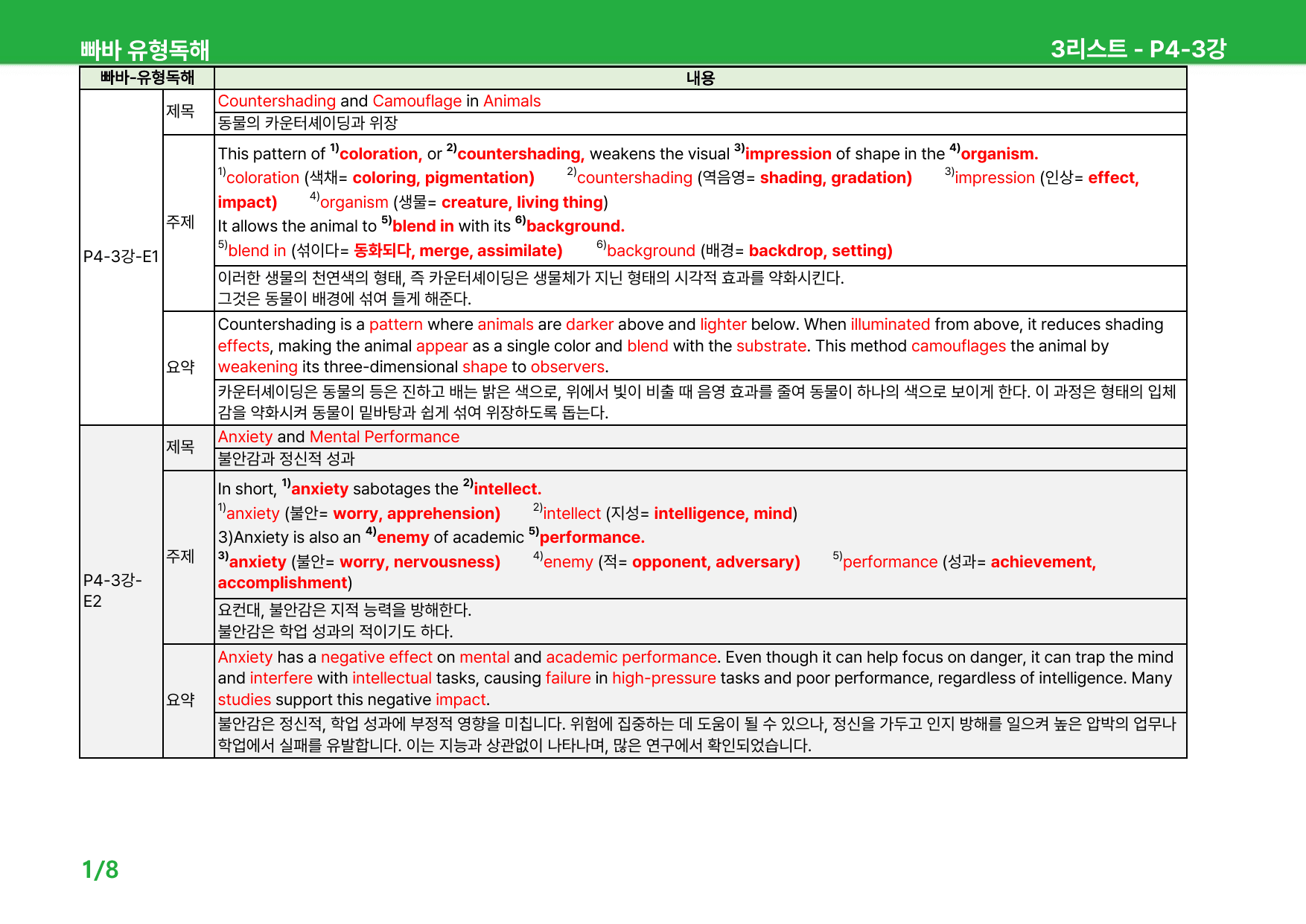
Task: Click the synonym text backdrop, setting
Action: (x=820, y=251)
